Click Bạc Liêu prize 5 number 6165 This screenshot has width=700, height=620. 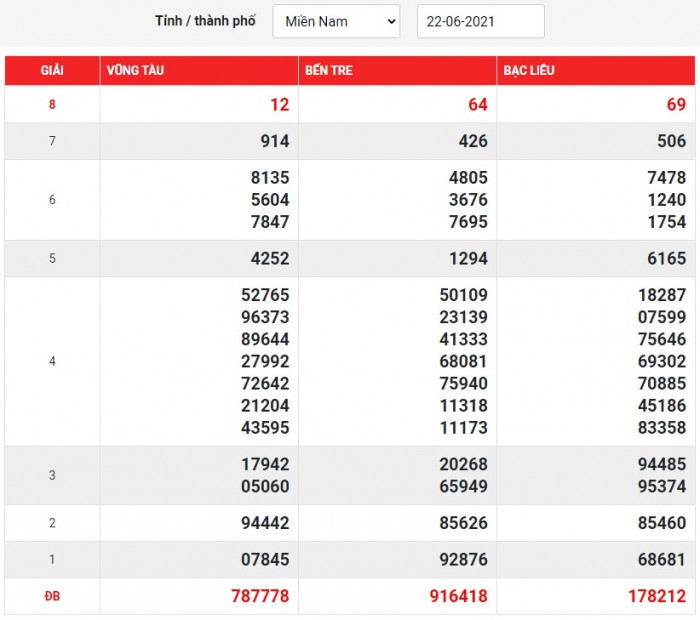point(666,258)
